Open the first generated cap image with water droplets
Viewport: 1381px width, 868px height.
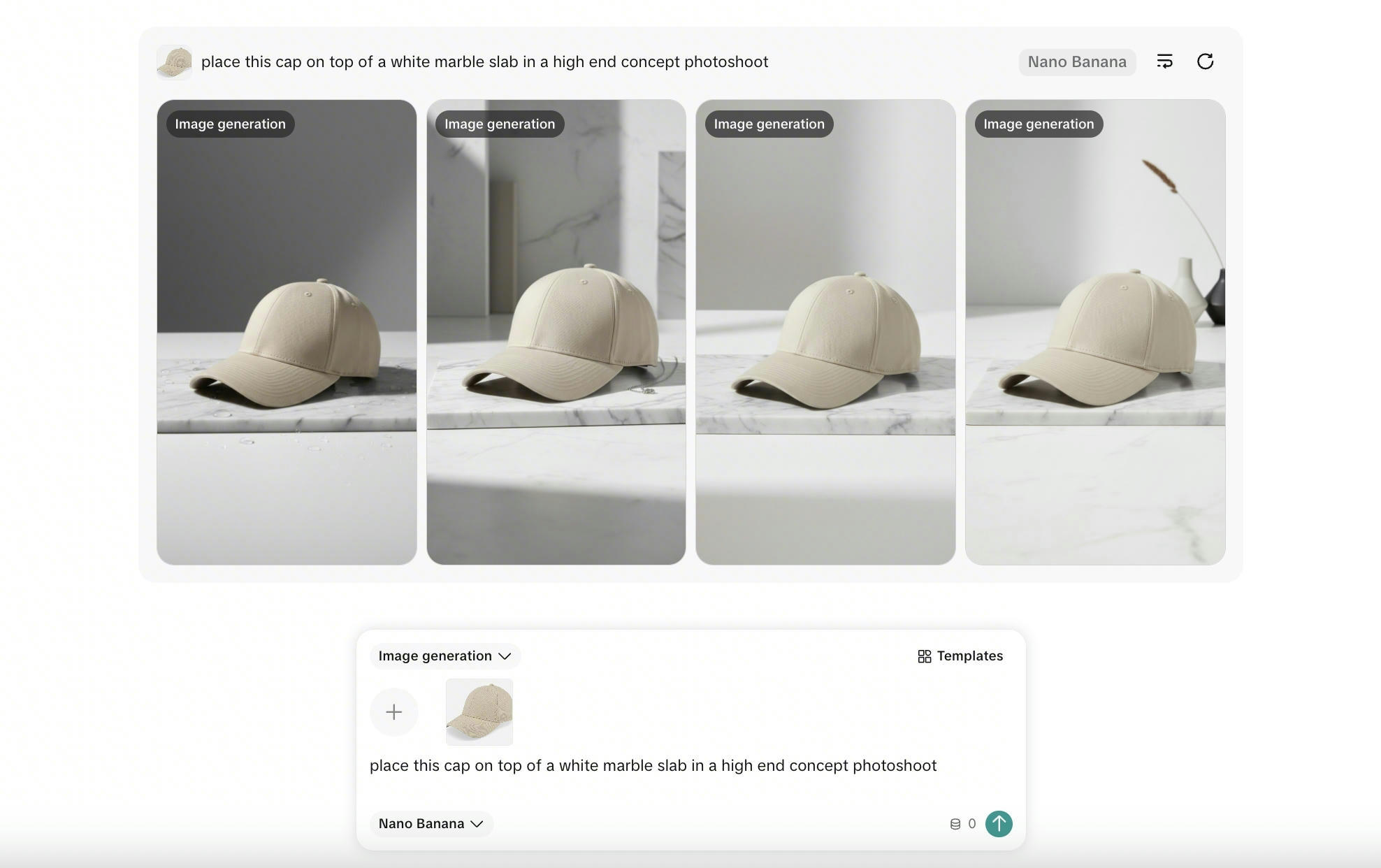(x=287, y=332)
